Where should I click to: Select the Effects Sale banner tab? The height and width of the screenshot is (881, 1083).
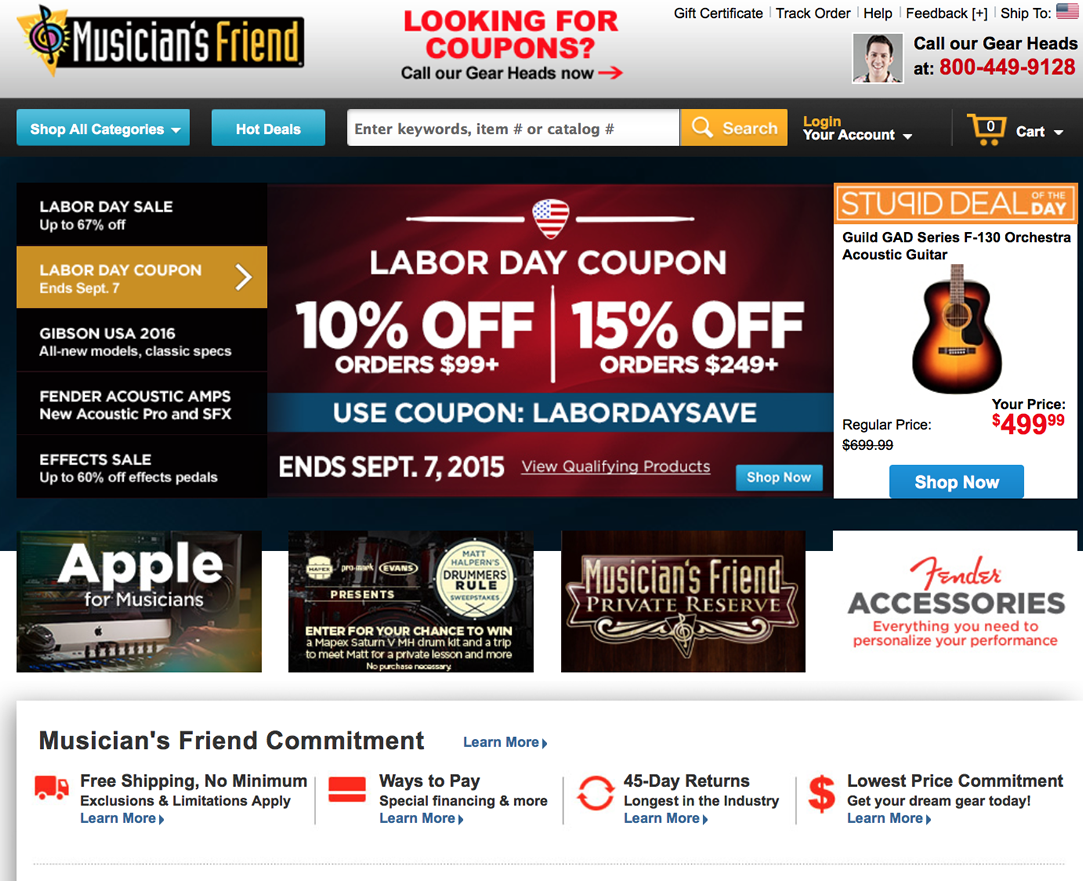click(x=142, y=467)
